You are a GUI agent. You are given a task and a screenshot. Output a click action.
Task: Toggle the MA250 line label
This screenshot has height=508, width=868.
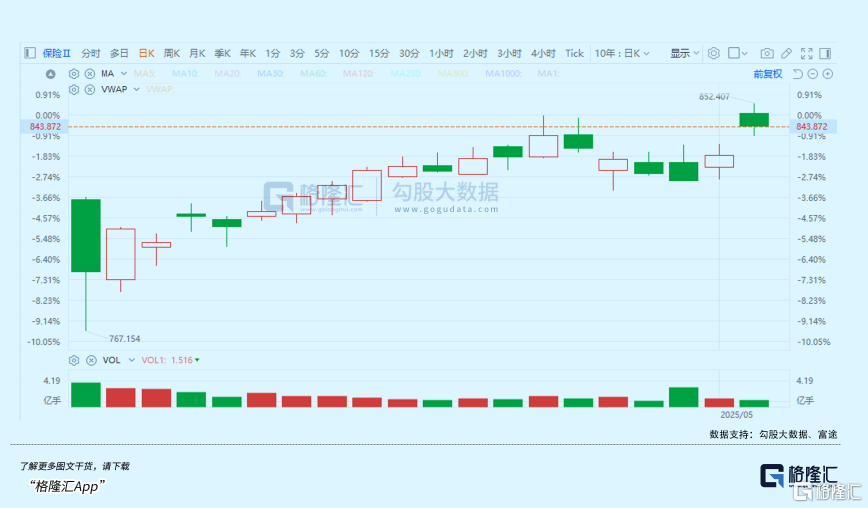[406, 74]
